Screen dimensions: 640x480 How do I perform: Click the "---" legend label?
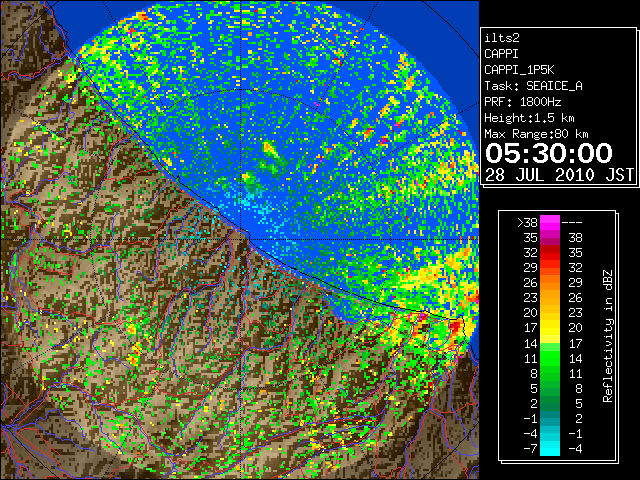pos(572,223)
